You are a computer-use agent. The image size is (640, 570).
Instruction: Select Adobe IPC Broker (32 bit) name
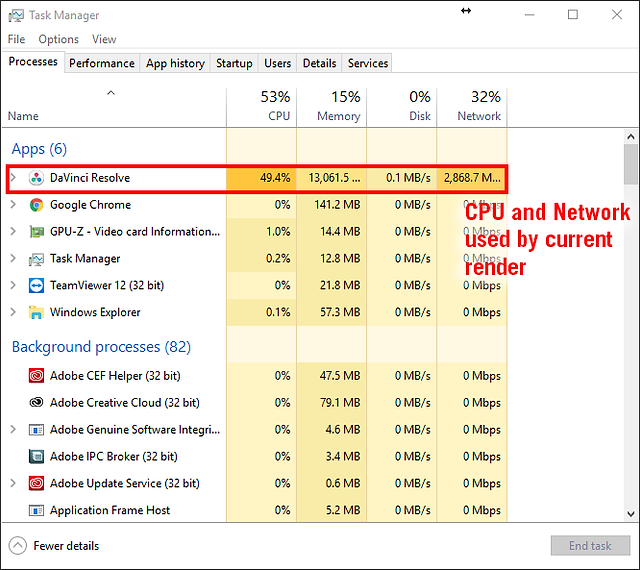tap(113, 456)
